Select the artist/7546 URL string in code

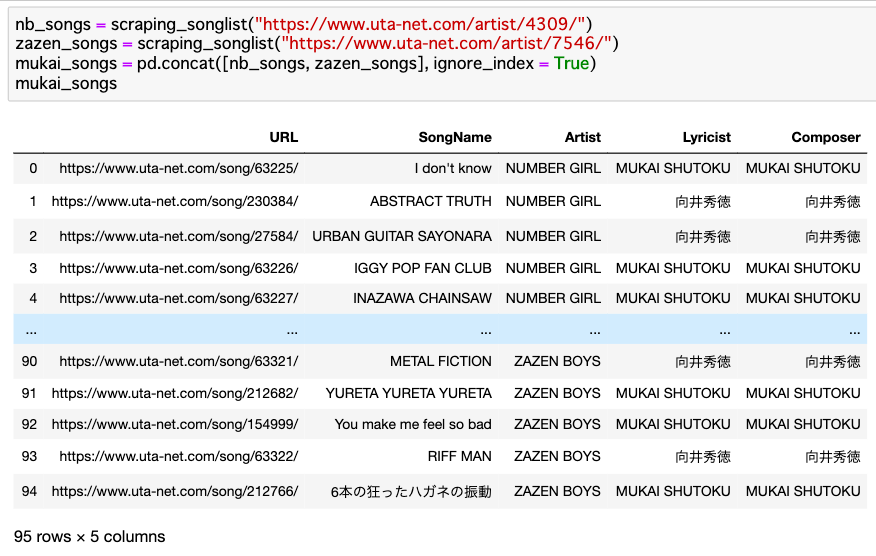[x=446, y=44]
